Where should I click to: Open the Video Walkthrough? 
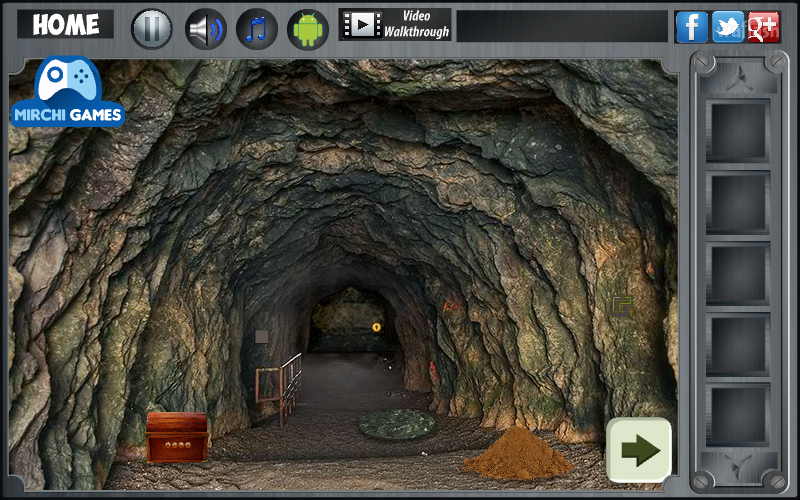tap(395, 24)
